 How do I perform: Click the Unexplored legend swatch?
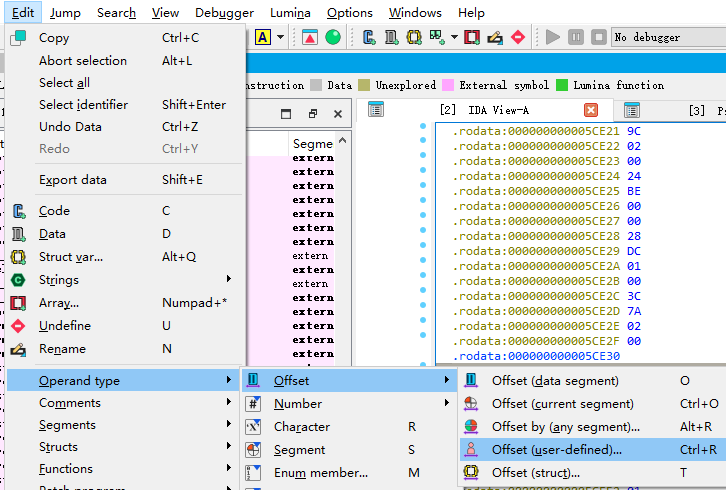[364, 85]
